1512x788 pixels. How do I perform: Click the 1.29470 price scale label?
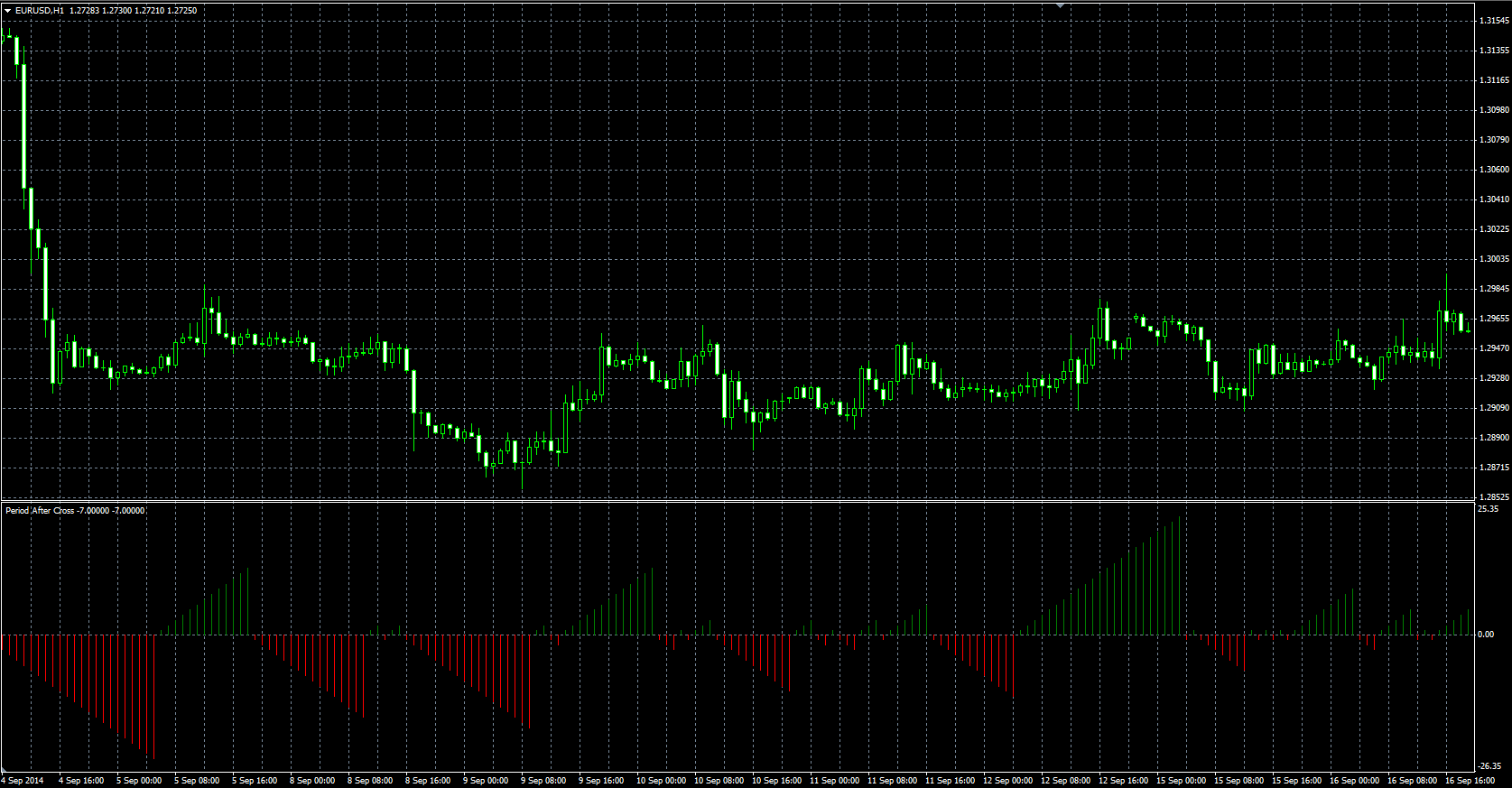[x=1494, y=348]
